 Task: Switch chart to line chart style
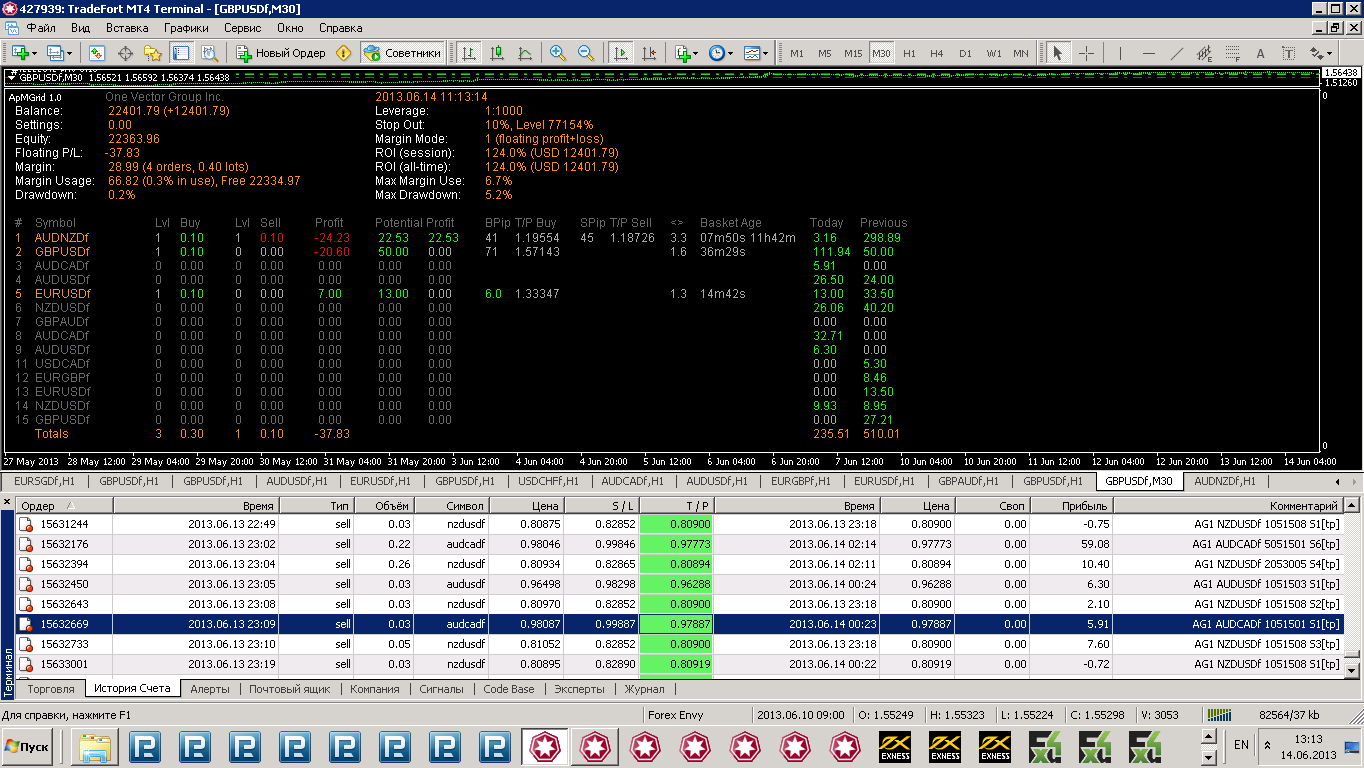(x=525, y=53)
